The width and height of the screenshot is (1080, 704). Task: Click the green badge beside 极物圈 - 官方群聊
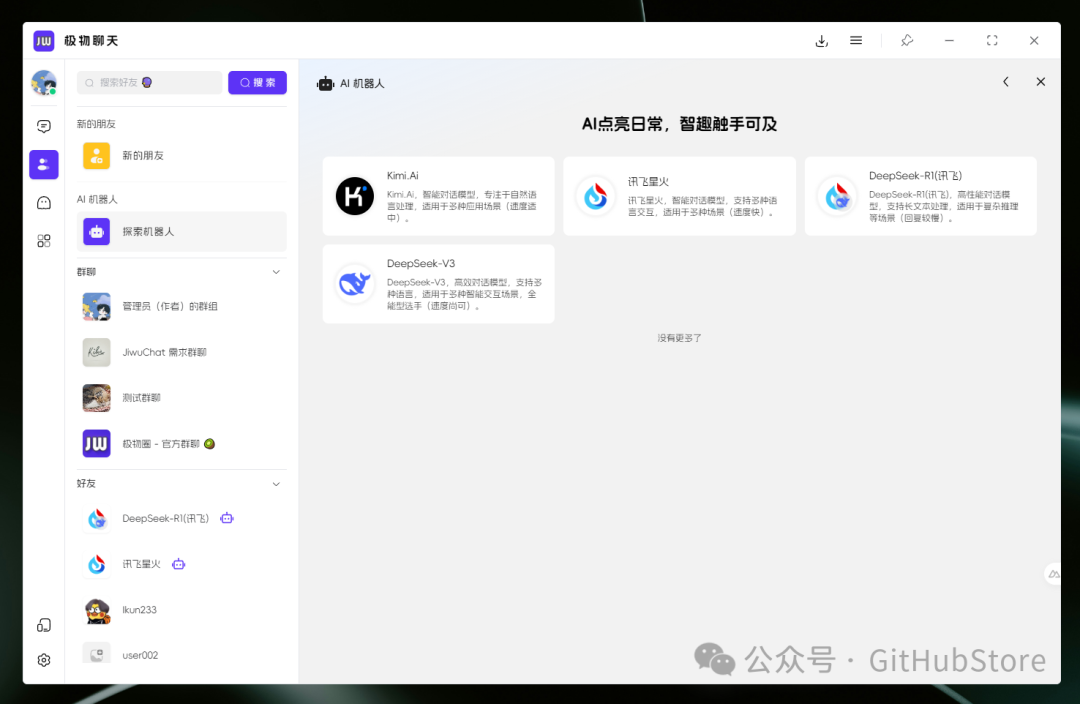point(209,444)
